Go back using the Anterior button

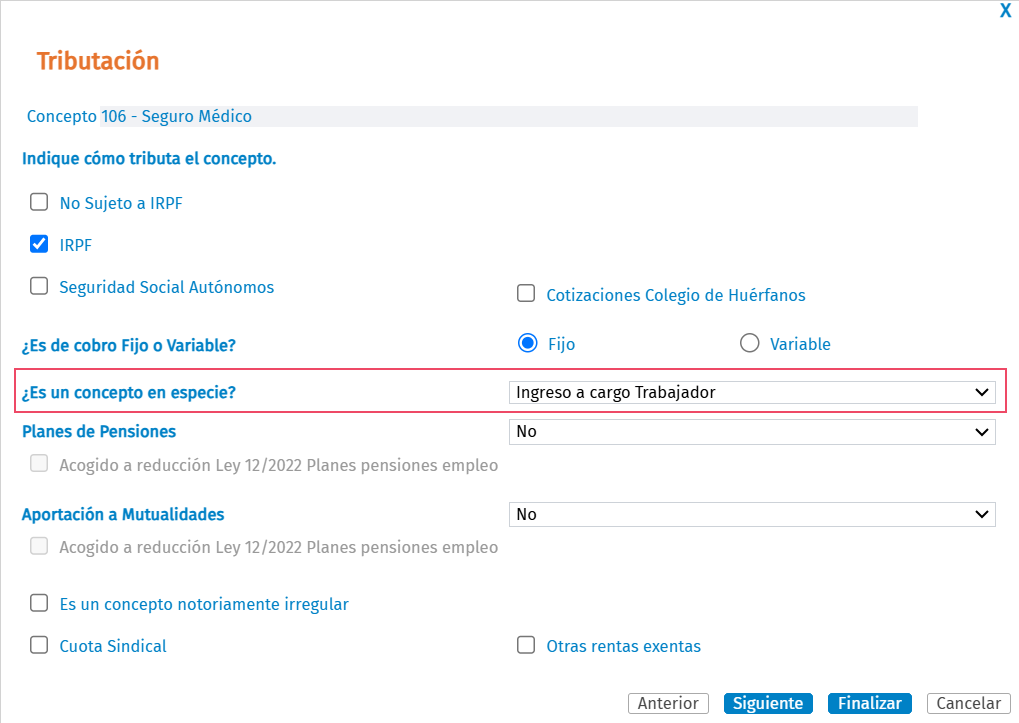668,703
